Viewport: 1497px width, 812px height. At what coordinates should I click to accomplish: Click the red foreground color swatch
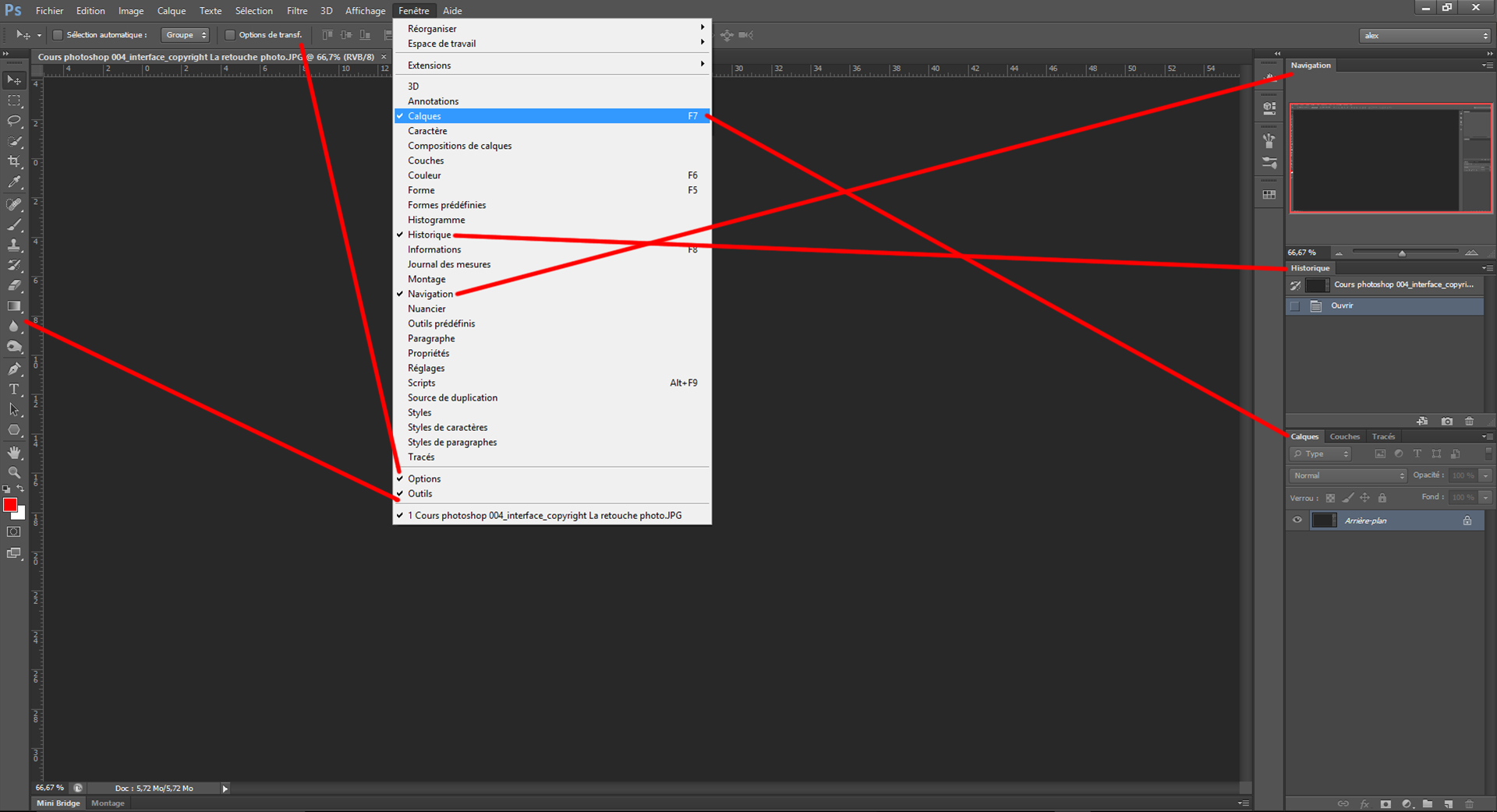click(x=10, y=505)
